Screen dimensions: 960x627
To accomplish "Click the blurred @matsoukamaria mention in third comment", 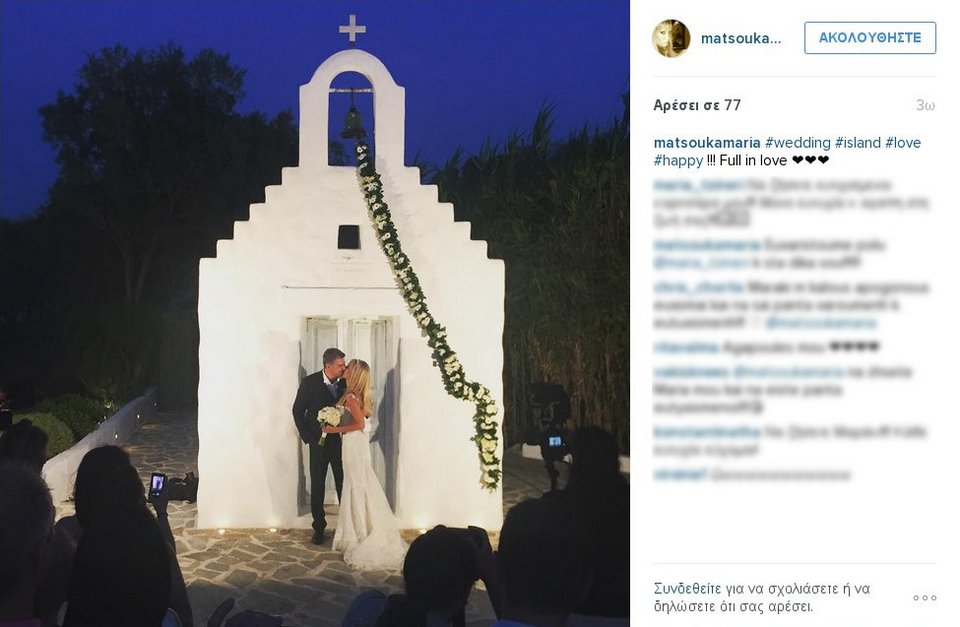I will coord(821,323).
